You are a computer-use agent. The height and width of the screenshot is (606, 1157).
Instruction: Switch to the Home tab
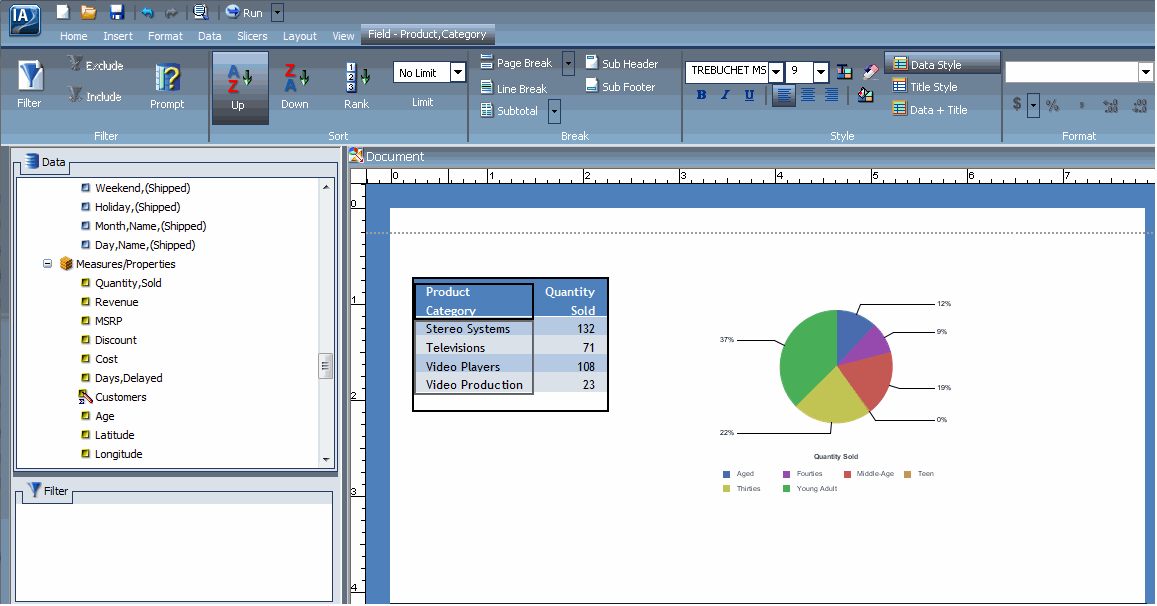click(x=74, y=35)
